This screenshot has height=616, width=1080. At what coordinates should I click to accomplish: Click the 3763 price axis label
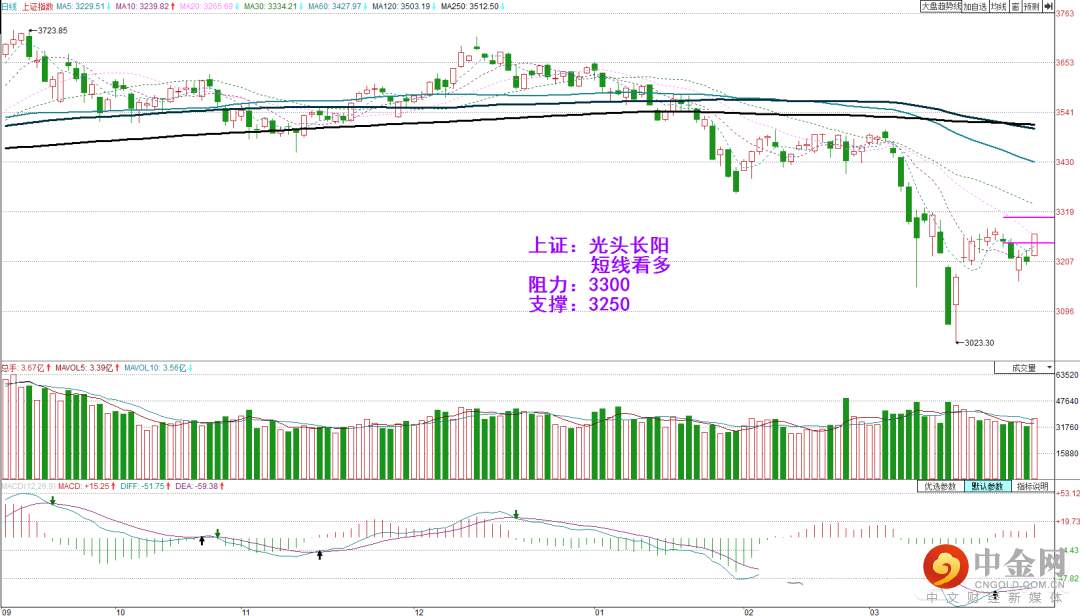1065,13
